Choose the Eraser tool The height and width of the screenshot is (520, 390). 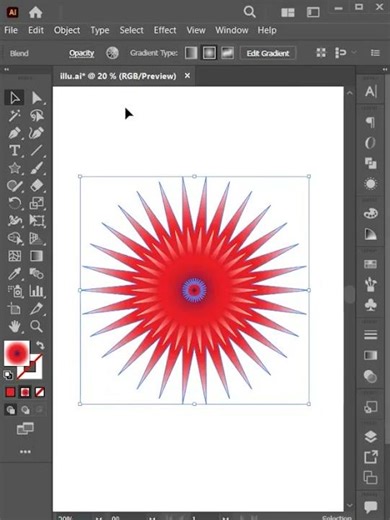[x=36, y=186]
